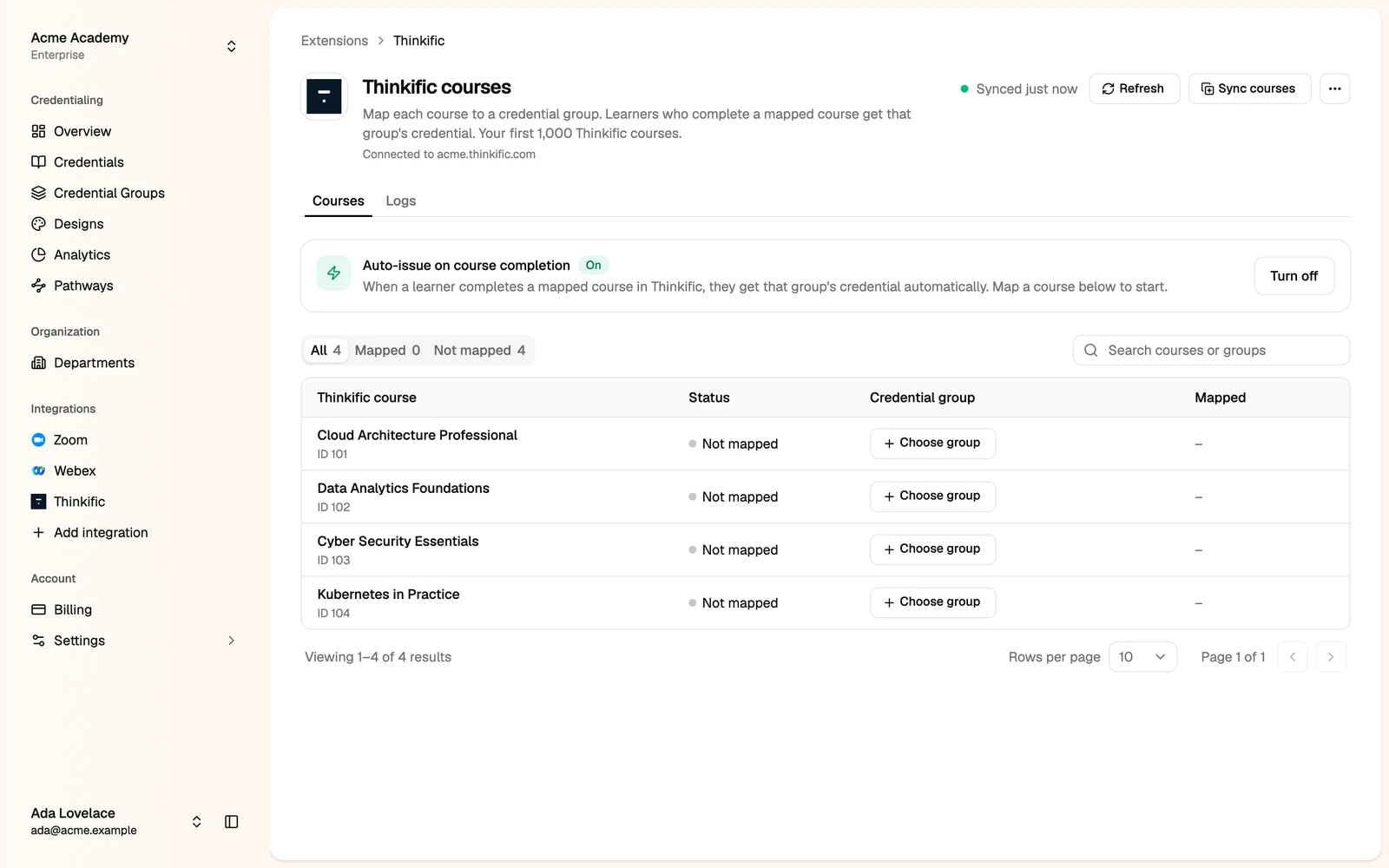Image resolution: width=1389 pixels, height=868 pixels.
Task: View the Analytics page
Action: (x=70, y=254)
